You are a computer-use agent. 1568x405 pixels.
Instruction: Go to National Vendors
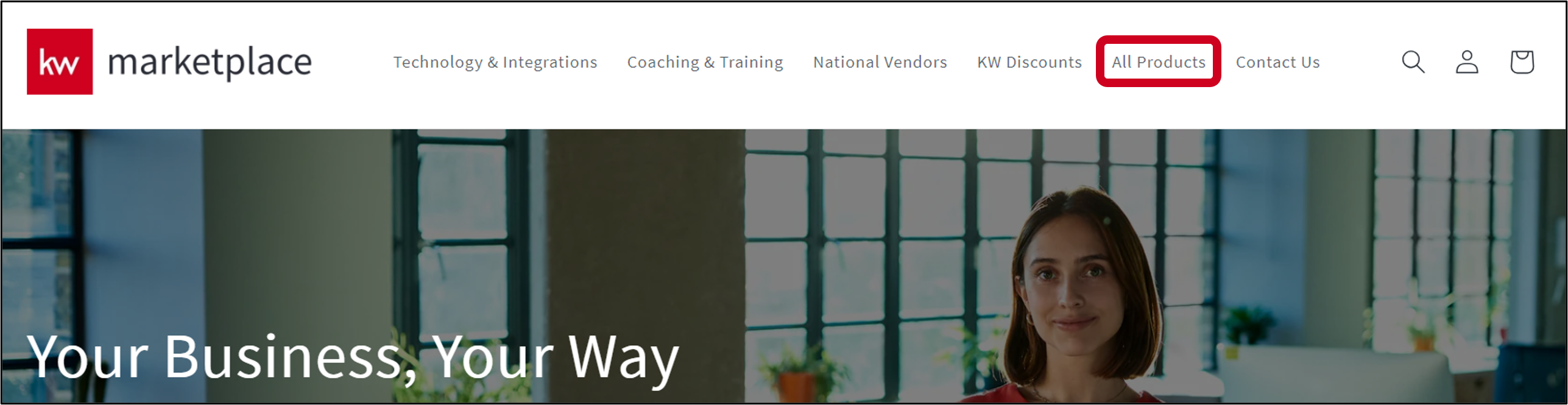[880, 62]
